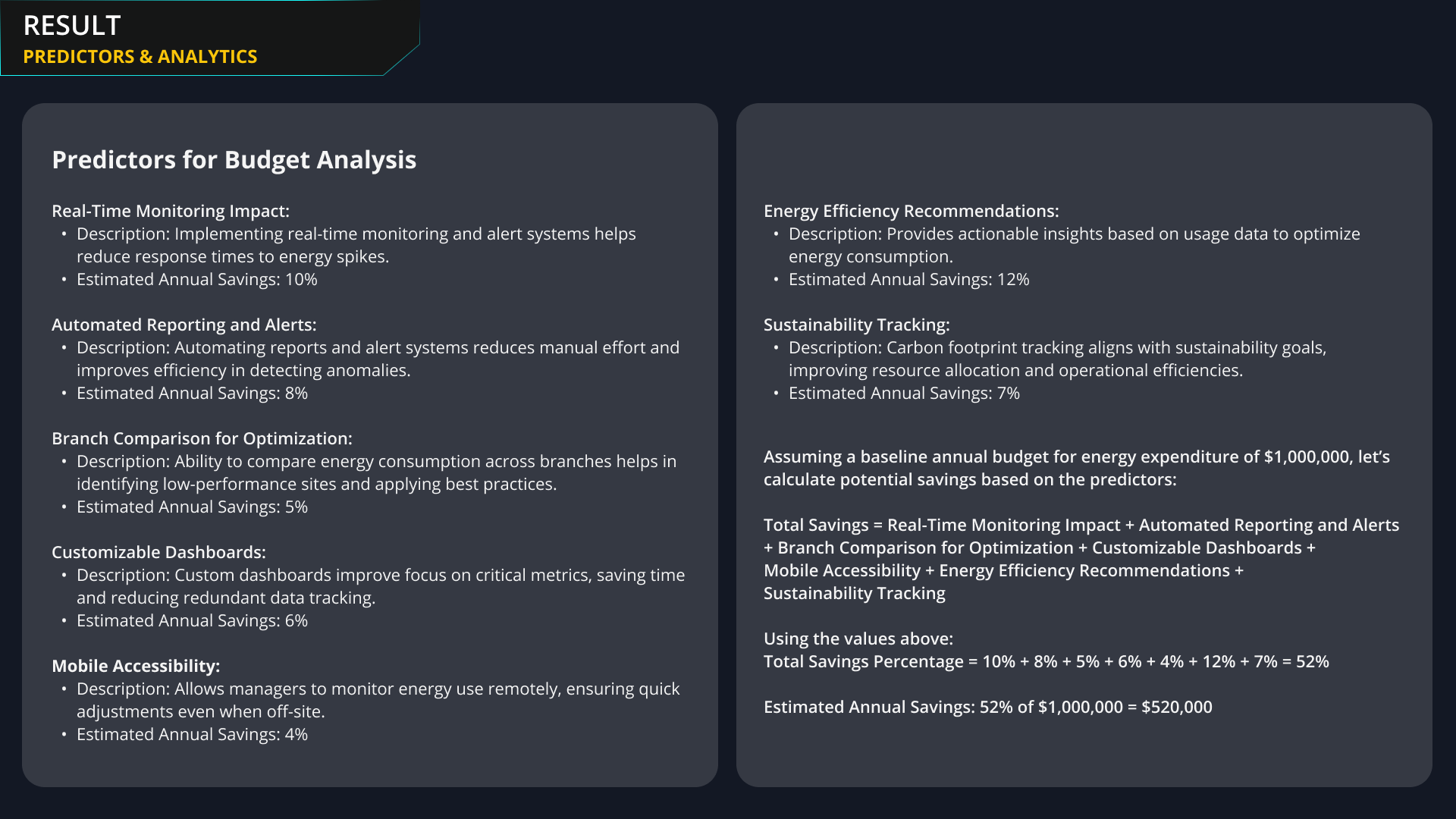Click the PREDICTORS & ANALYTICS subtitle

pos(140,57)
